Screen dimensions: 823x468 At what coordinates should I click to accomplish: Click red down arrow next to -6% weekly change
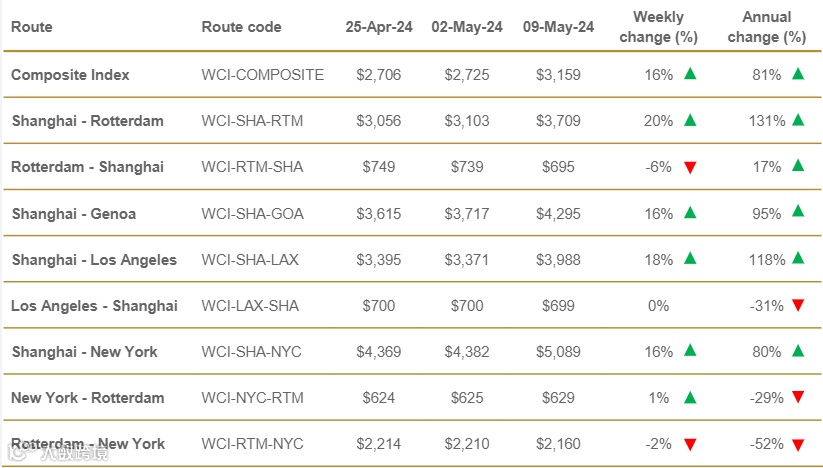(689, 167)
